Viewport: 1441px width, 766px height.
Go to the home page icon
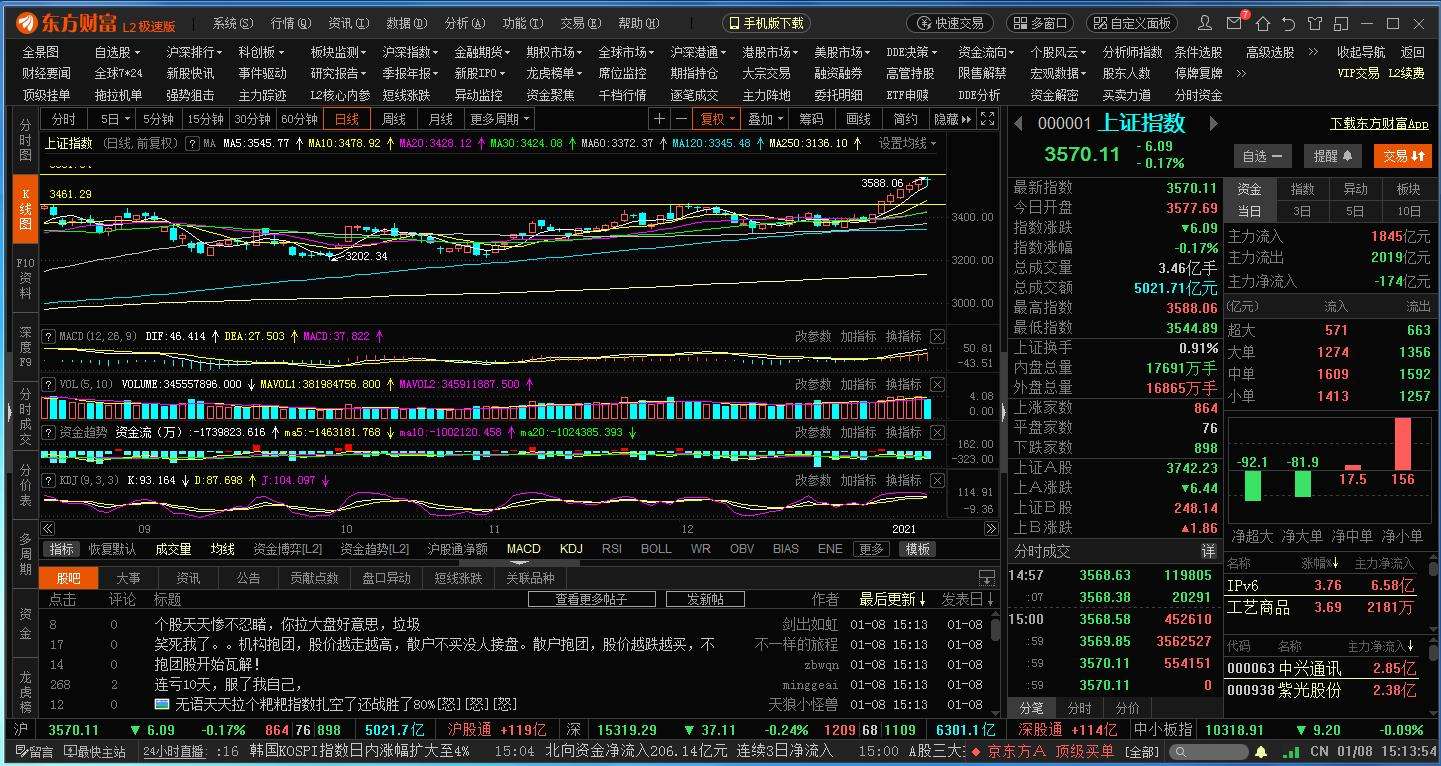[x=1263, y=23]
